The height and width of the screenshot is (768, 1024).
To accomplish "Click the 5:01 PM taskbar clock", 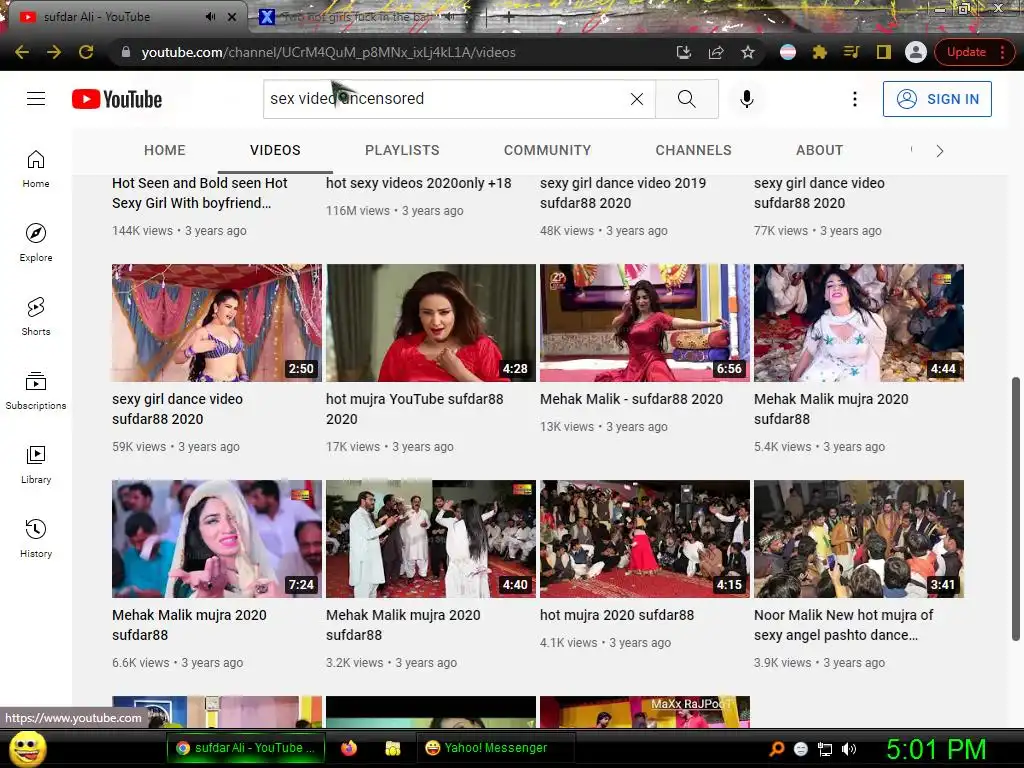I will (936, 749).
